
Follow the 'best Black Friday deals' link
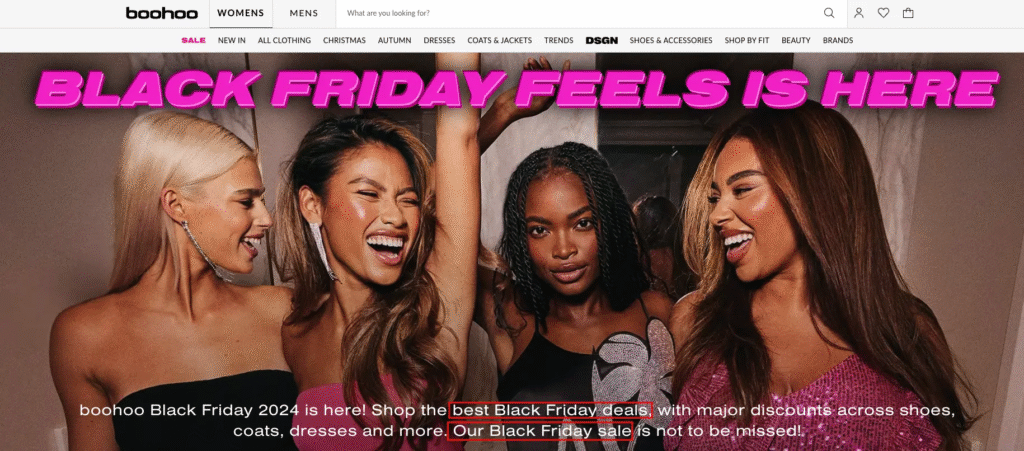coord(551,410)
